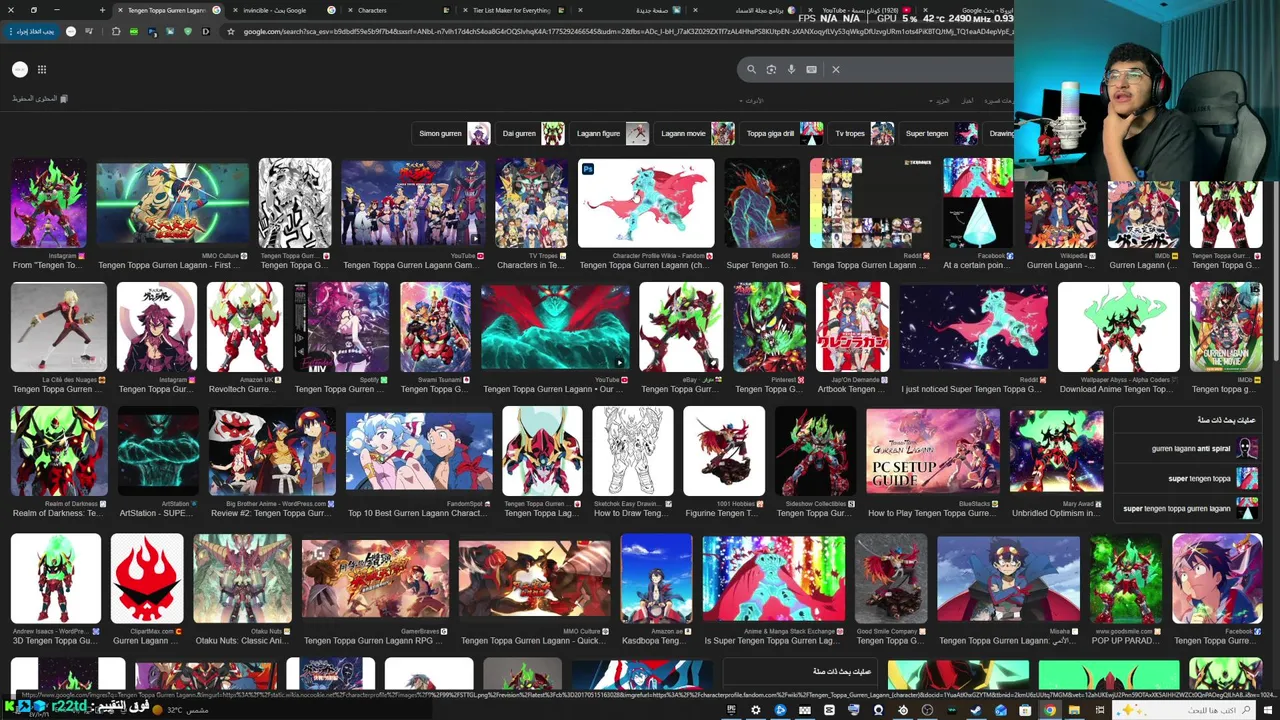This screenshot has width=1280, height=720.
Task: Open OBS Studio taskbar icon
Action: [x=928, y=710]
